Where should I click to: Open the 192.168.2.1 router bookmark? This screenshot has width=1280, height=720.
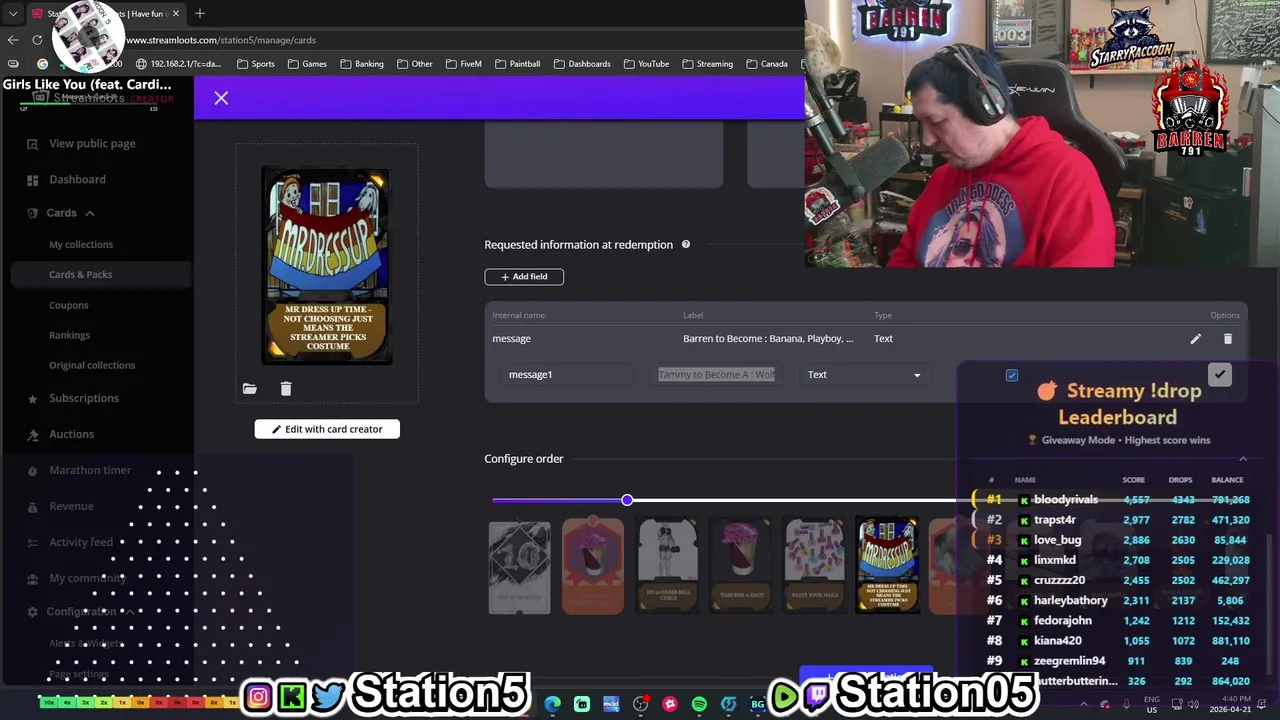pyautogui.click(x=178, y=64)
